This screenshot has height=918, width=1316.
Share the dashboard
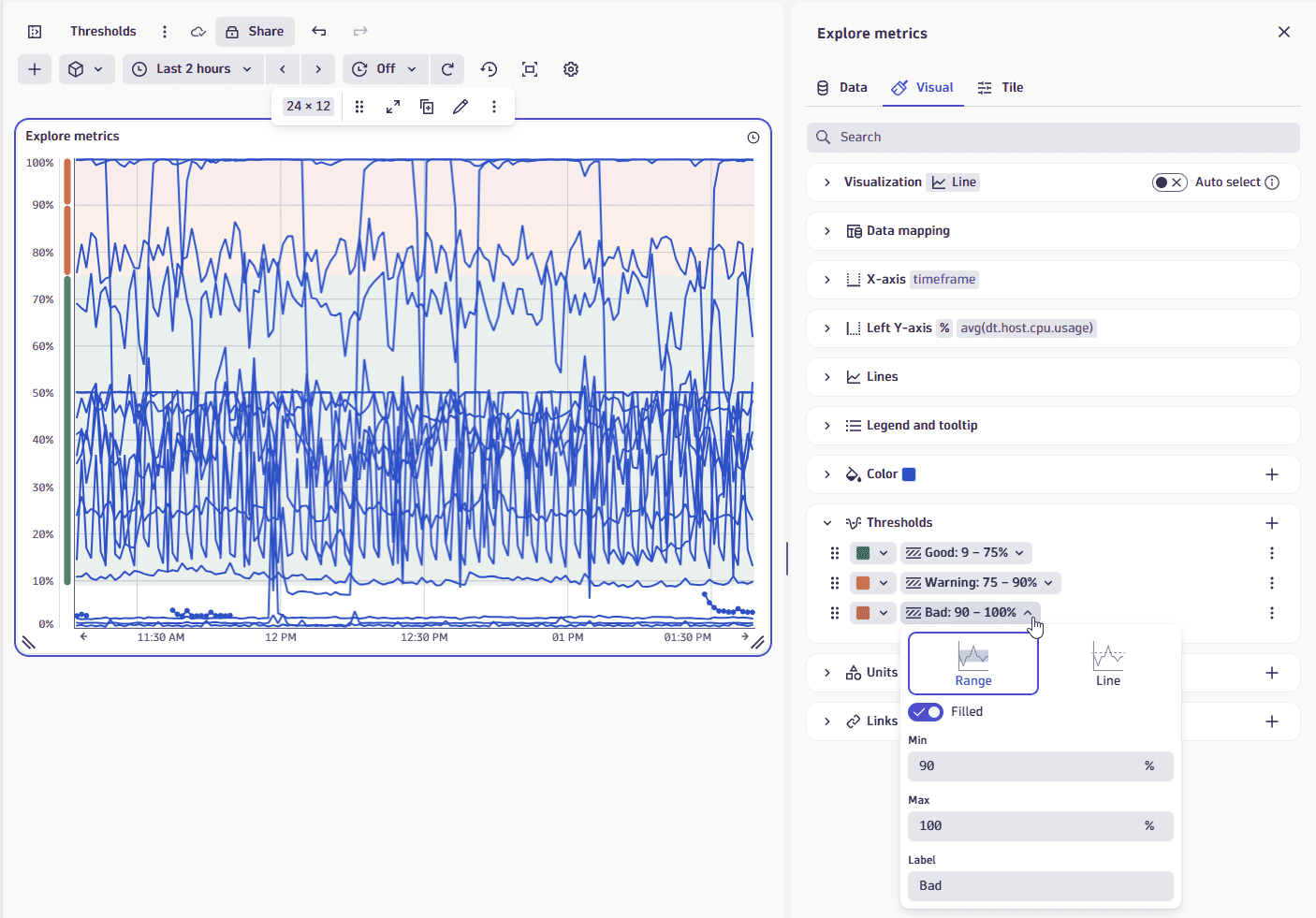point(255,32)
